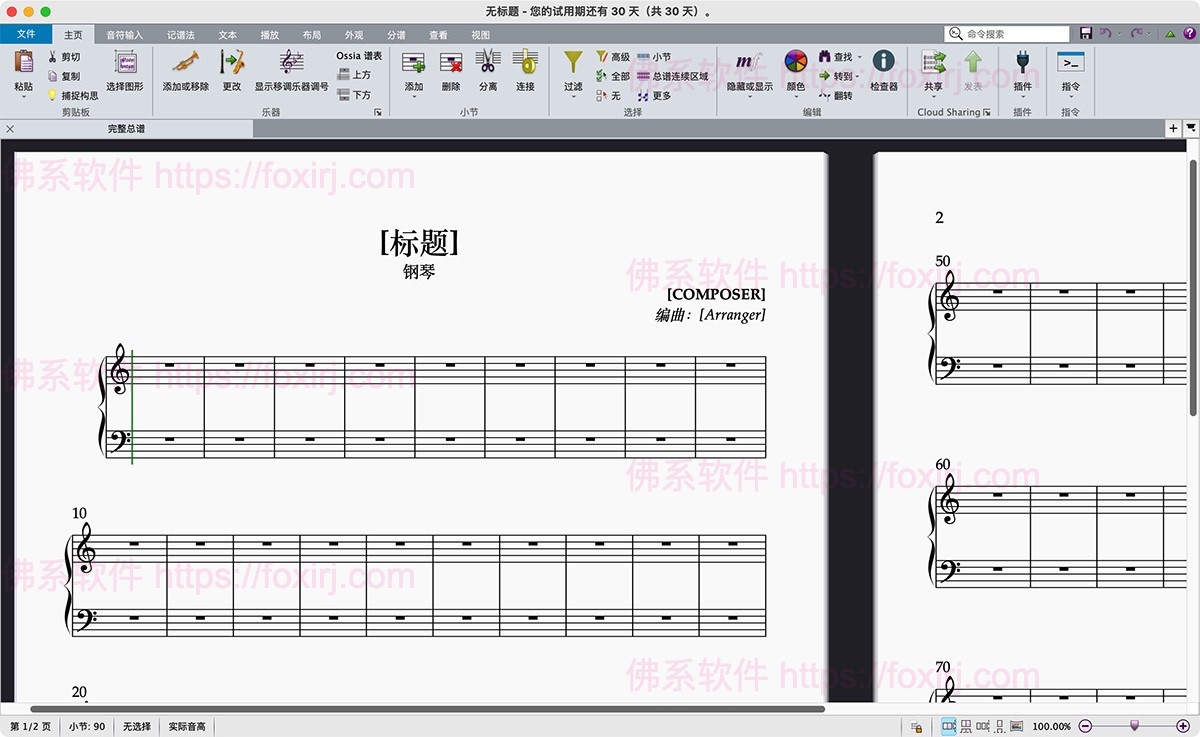This screenshot has width=1200, height=737.
Task: Toggle 实际音高 in the status bar
Action: coord(186,726)
